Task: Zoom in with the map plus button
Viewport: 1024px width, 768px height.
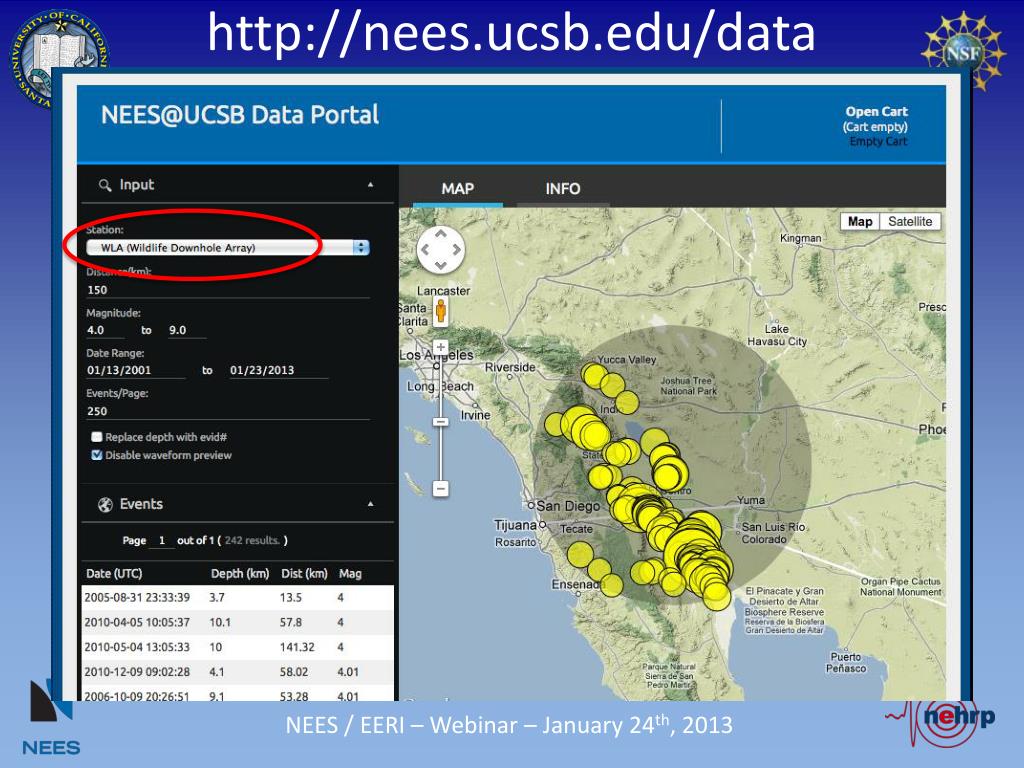Action: (441, 347)
